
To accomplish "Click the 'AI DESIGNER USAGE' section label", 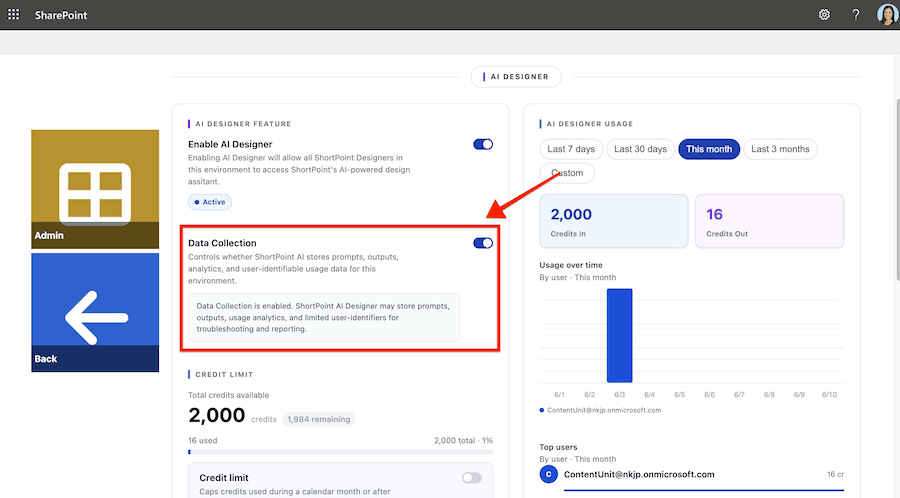I will (x=589, y=124).
